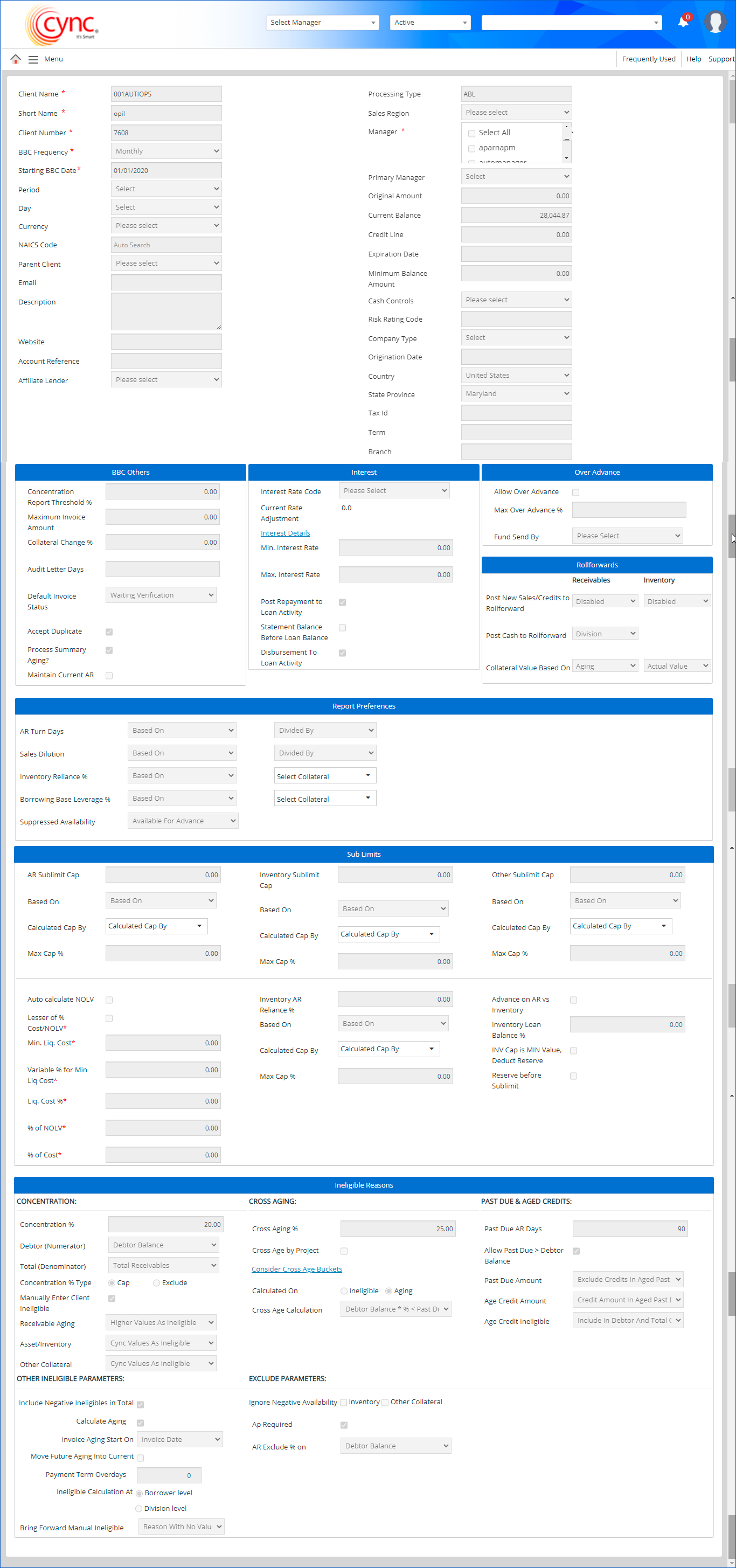Open the BBC Frequency dropdown
736x1568 pixels.
(x=166, y=151)
